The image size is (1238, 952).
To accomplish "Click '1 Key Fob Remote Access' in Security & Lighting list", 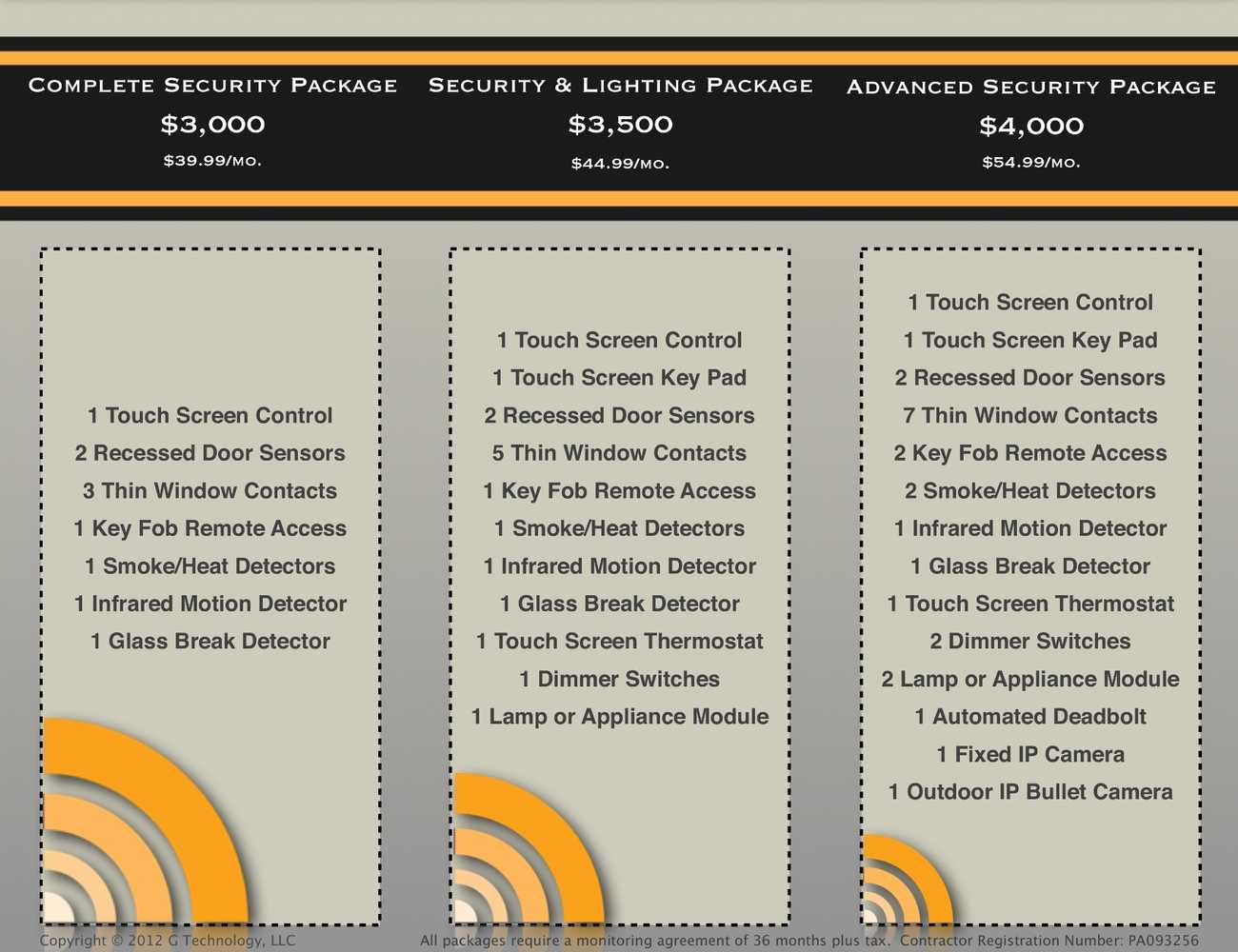I will click(620, 491).
